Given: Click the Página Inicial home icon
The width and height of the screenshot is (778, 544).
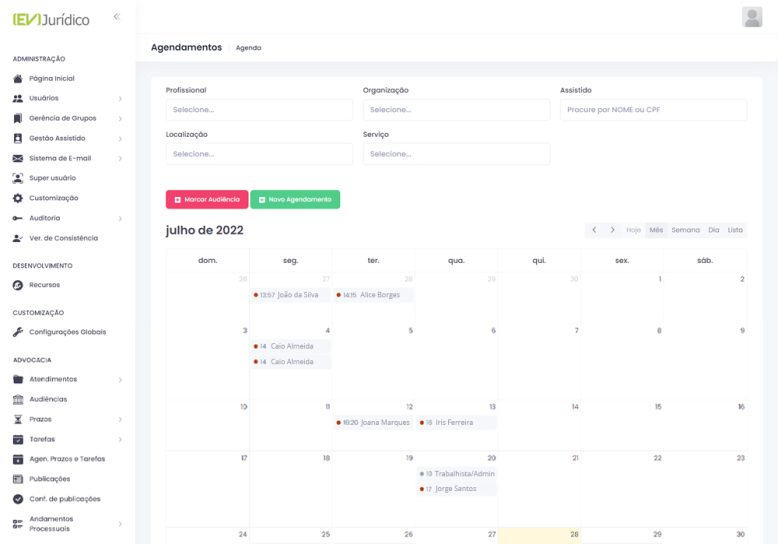Looking at the screenshot, I should tap(18, 79).
